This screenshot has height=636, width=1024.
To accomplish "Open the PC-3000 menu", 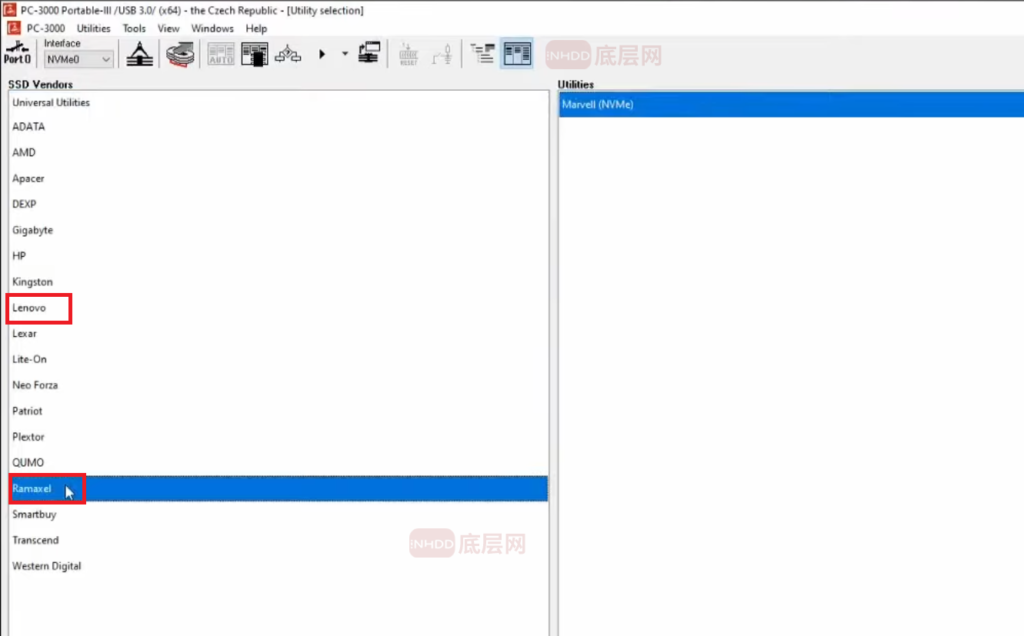I will coord(46,29).
